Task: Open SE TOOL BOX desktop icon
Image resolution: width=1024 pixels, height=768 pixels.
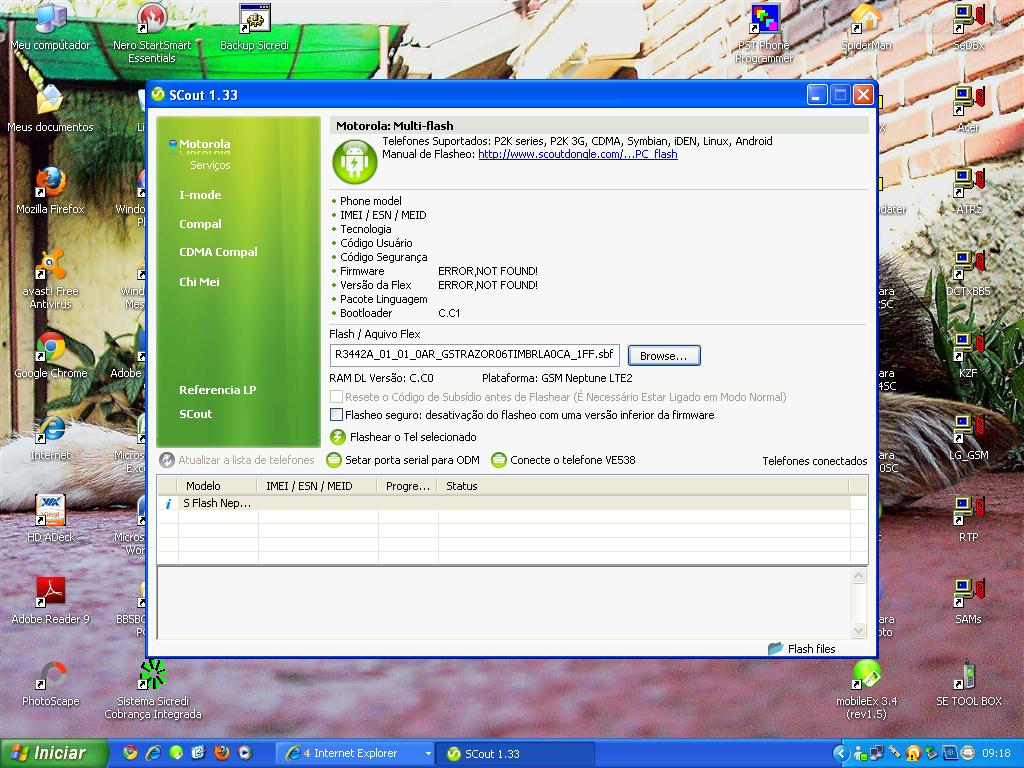Action: click(x=968, y=683)
